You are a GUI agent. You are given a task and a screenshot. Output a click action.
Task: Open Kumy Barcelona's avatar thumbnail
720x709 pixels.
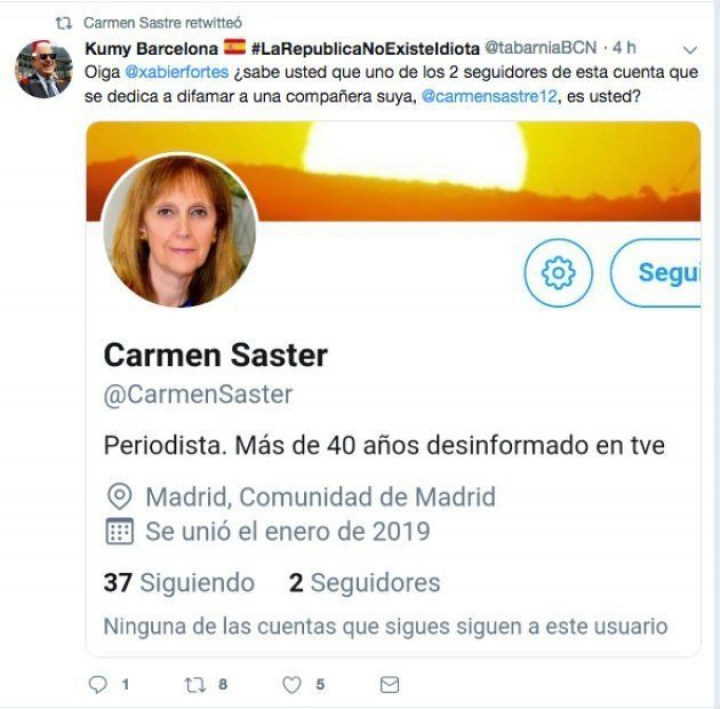pos(44,69)
